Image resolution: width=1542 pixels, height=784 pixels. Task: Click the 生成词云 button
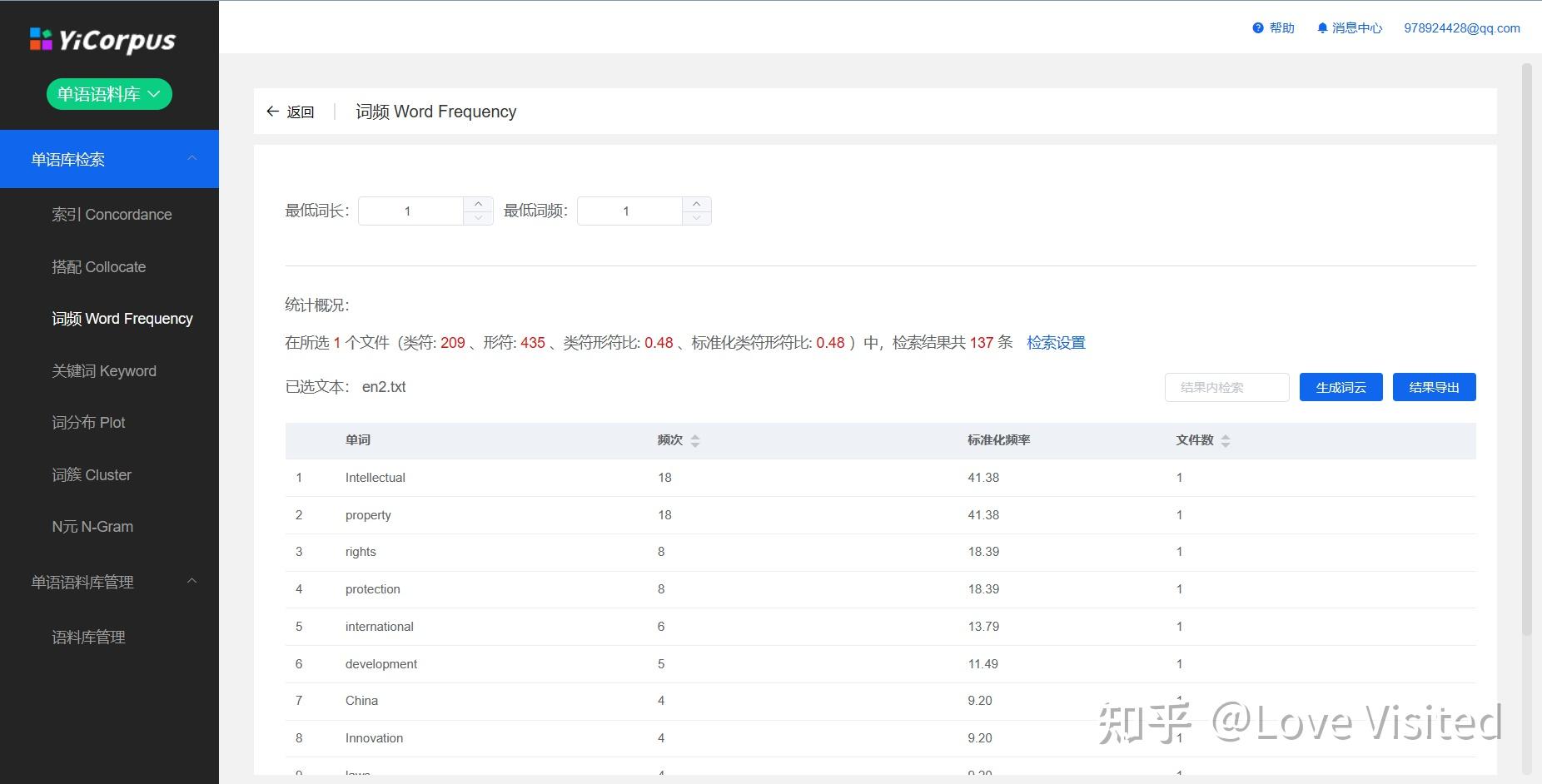click(1341, 387)
